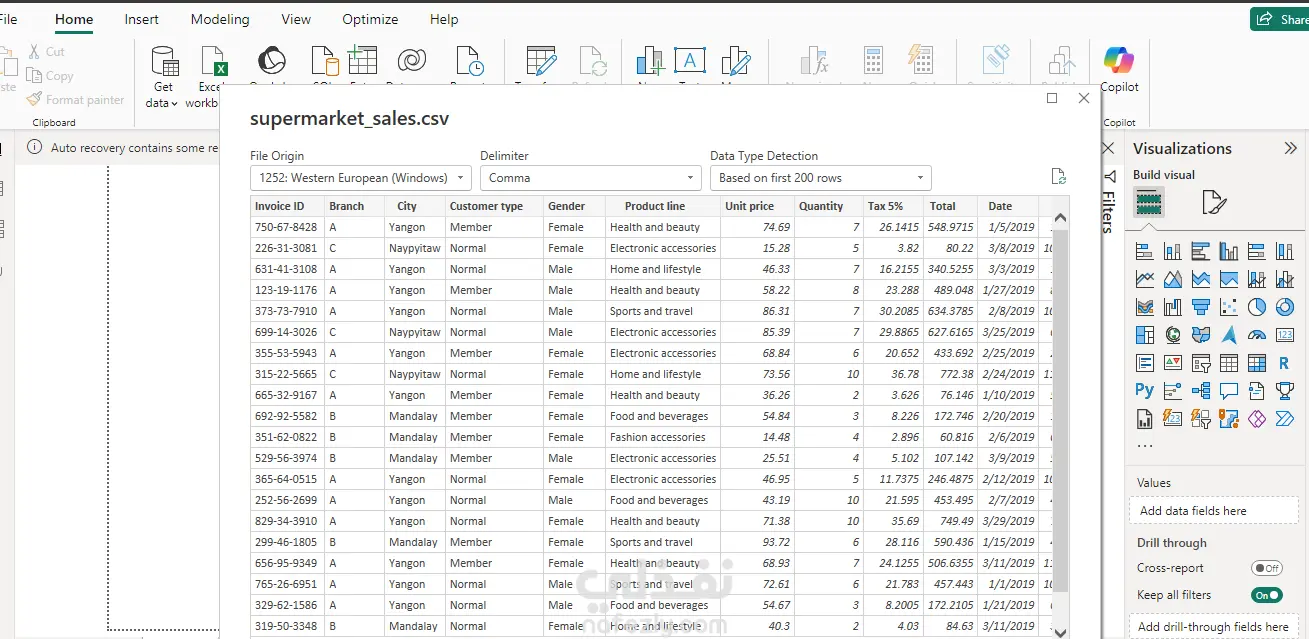Select the Funnel chart visual
The image size is (1309, 639).
[1201, 307]
